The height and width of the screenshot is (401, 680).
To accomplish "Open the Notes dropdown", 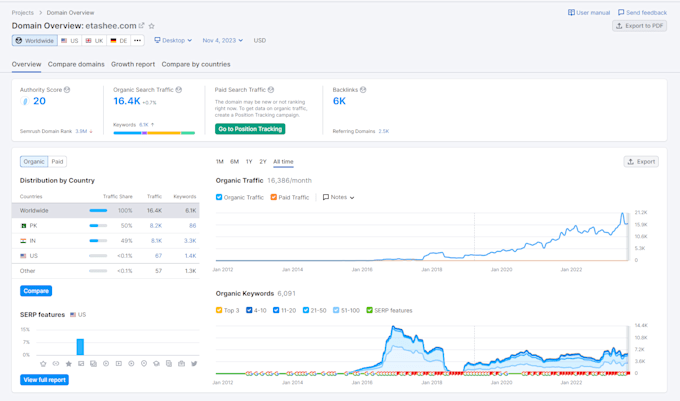I will (x=338, y=197).
